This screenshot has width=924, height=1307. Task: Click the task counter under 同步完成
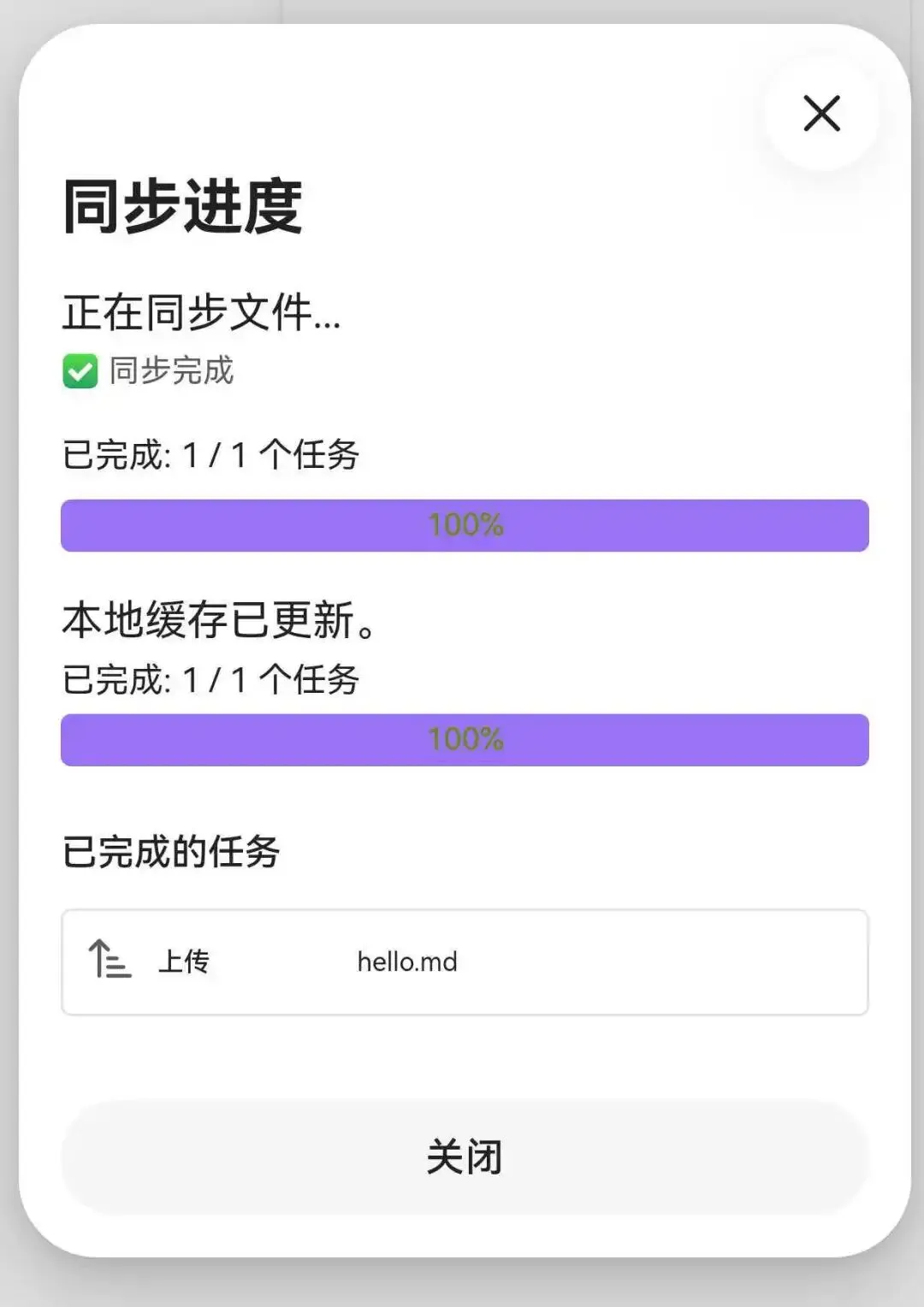pyautogui.click(x=210, y=454)
